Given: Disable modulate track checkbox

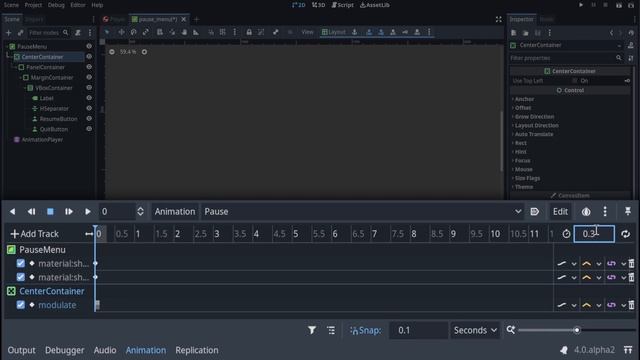Looking at the screenshot, I should click(x=20, y=305).
